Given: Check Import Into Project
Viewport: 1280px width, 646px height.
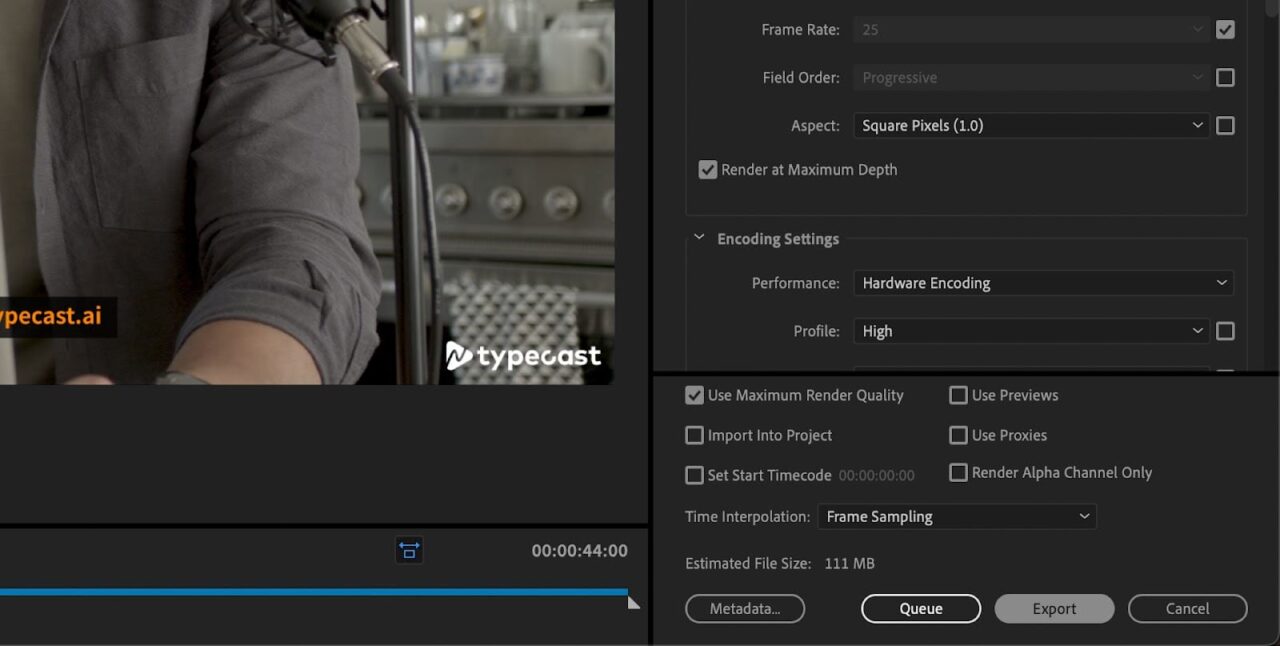Looking at the screenshot, I should click(x=694, y=435).
